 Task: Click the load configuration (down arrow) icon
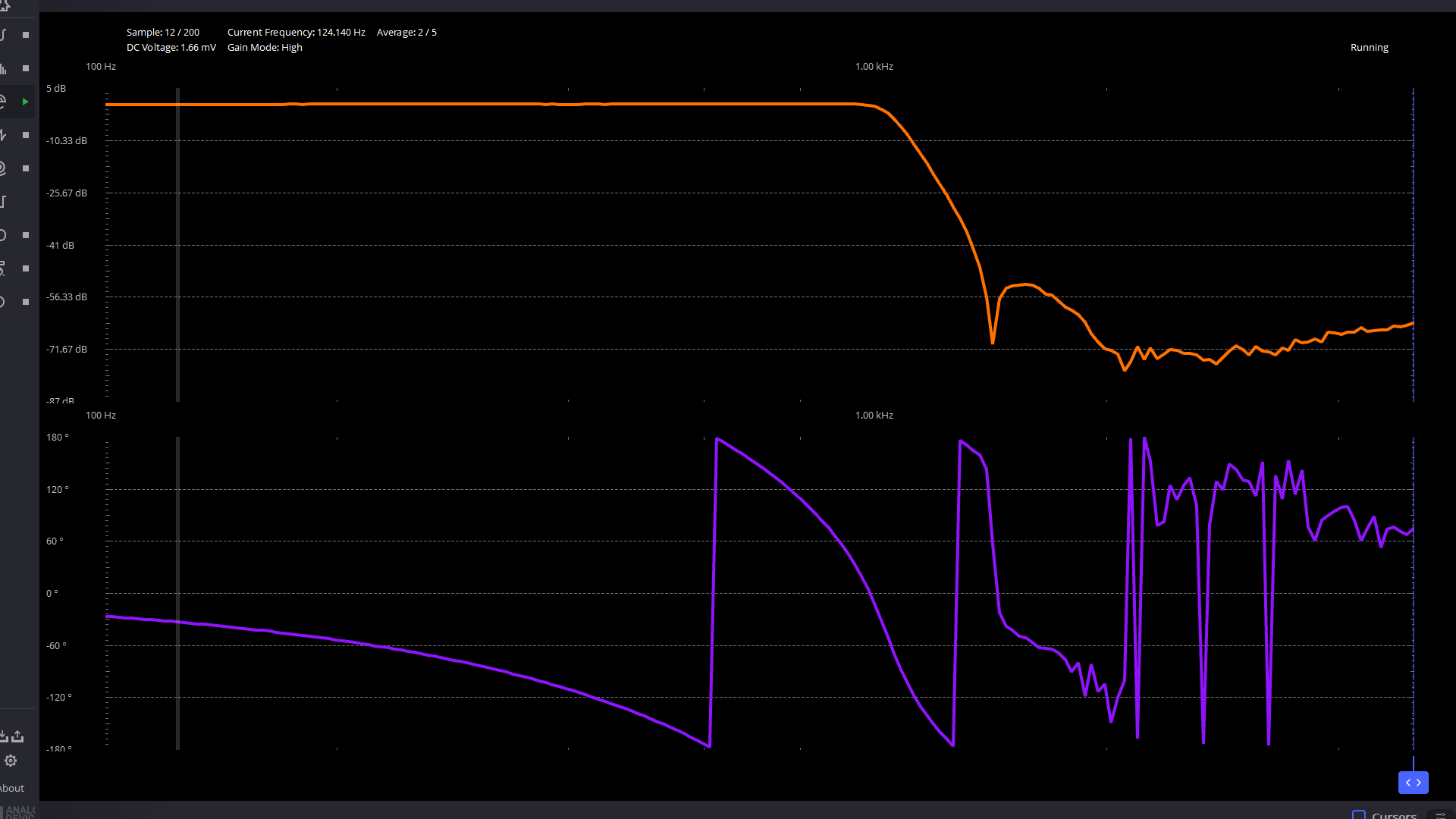4,736
